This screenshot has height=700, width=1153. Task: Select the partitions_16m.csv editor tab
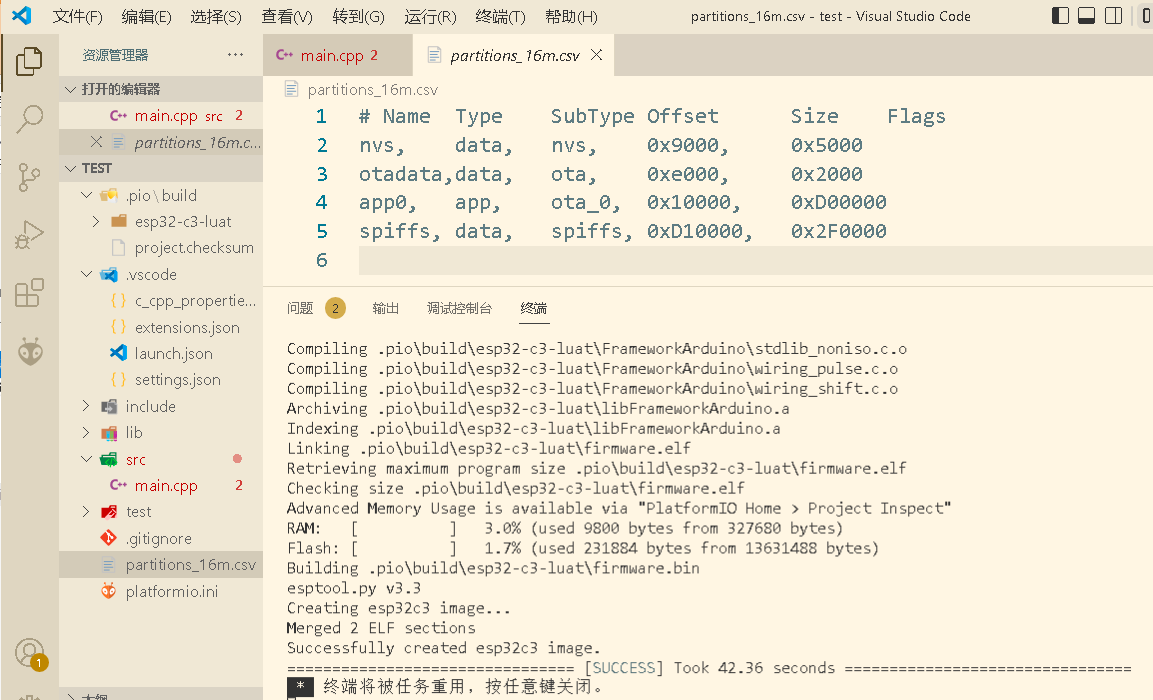click(x=514, y=55)
